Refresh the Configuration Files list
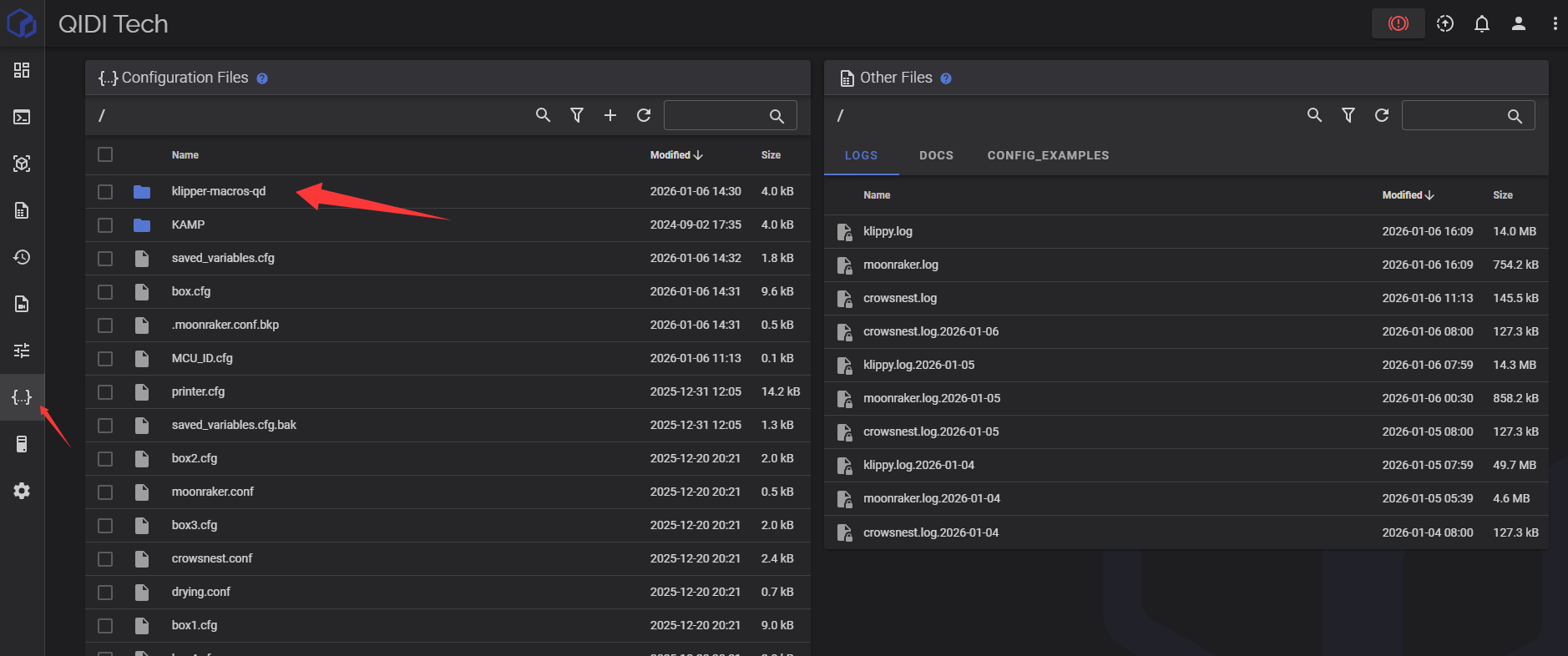 (x=644, y=115)
